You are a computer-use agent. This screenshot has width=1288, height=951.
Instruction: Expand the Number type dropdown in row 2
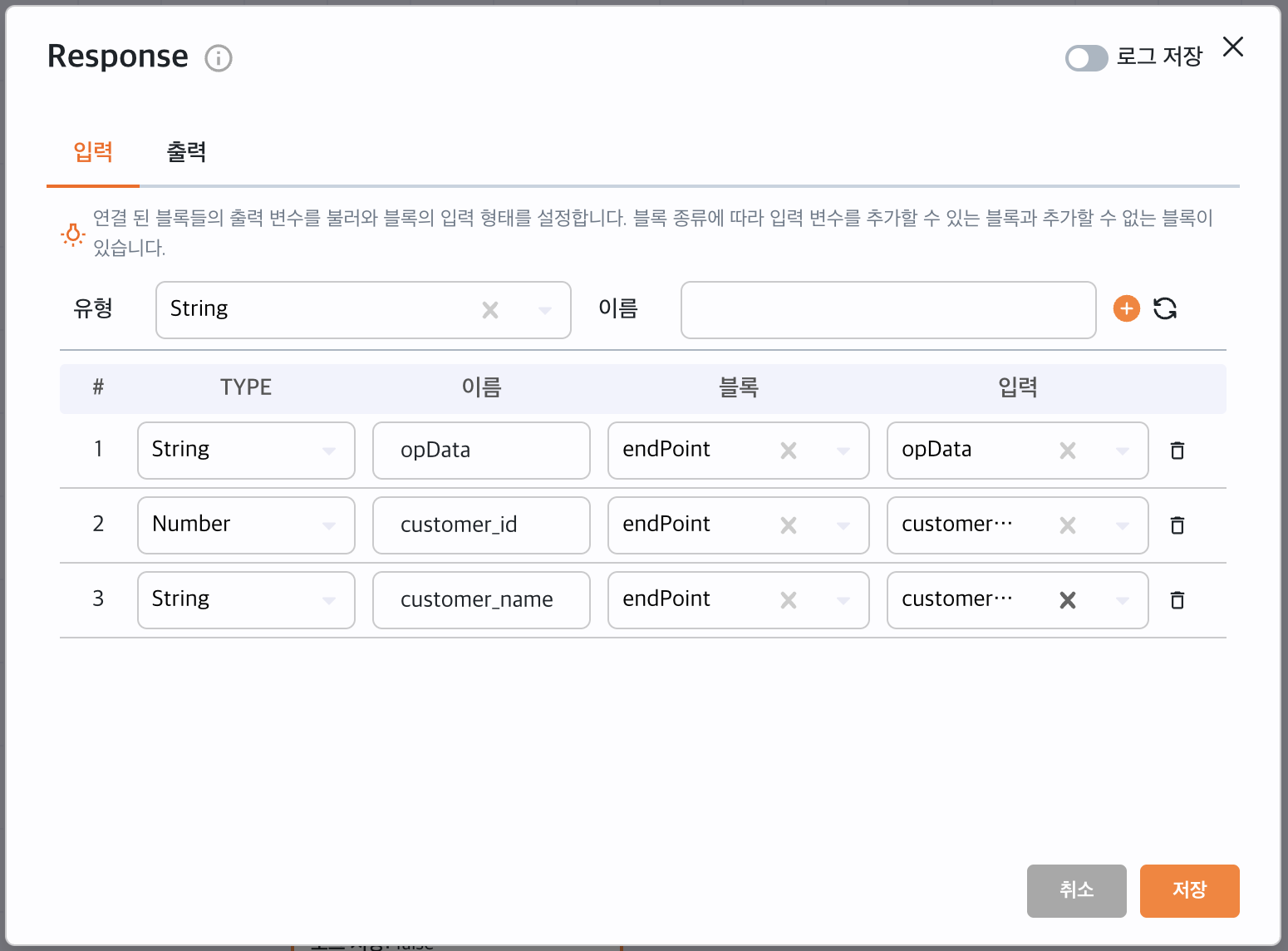(x=329, y=525)
